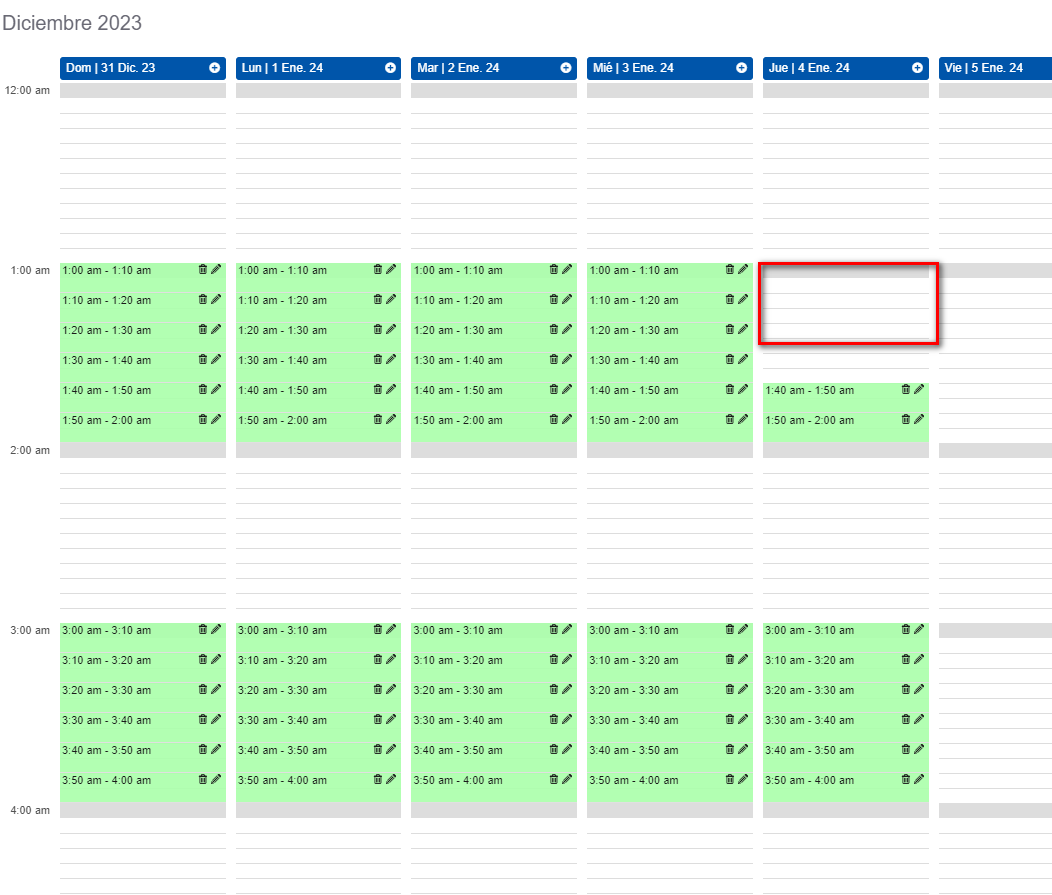Delete the 1:40 am slot on Thursday
The height and width of the screenshot is (895, 1052).
click(x=904, y=389)
